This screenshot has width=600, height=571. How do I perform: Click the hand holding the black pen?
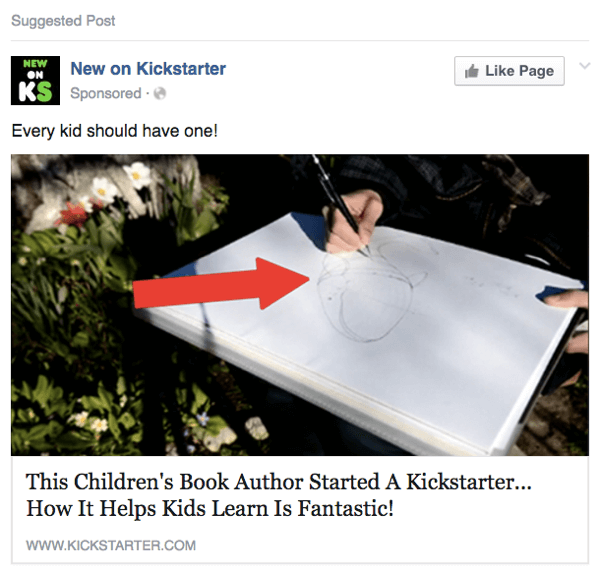(354, 222)
